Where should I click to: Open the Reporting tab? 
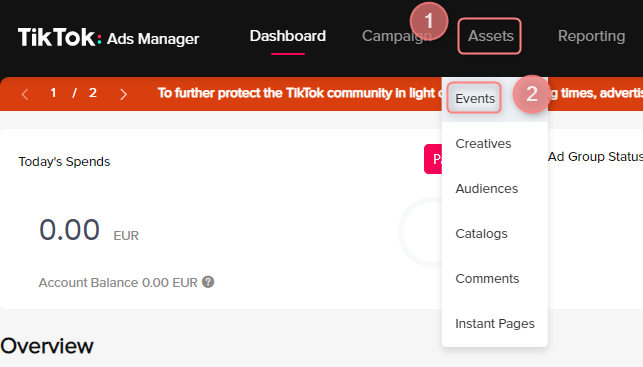click(591, 36)
